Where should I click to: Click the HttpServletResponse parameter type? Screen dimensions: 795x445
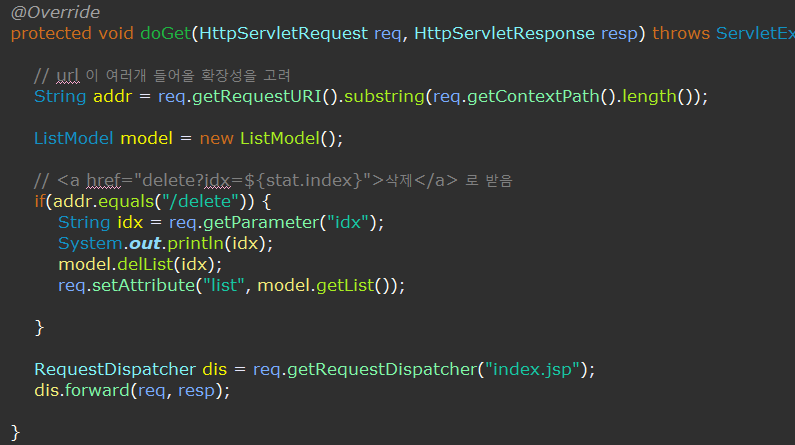[x=504, y=33]
